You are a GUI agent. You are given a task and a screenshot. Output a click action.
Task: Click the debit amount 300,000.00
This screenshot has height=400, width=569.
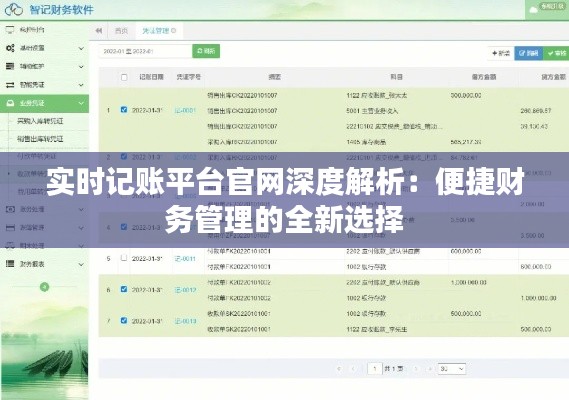coord(466,95)
